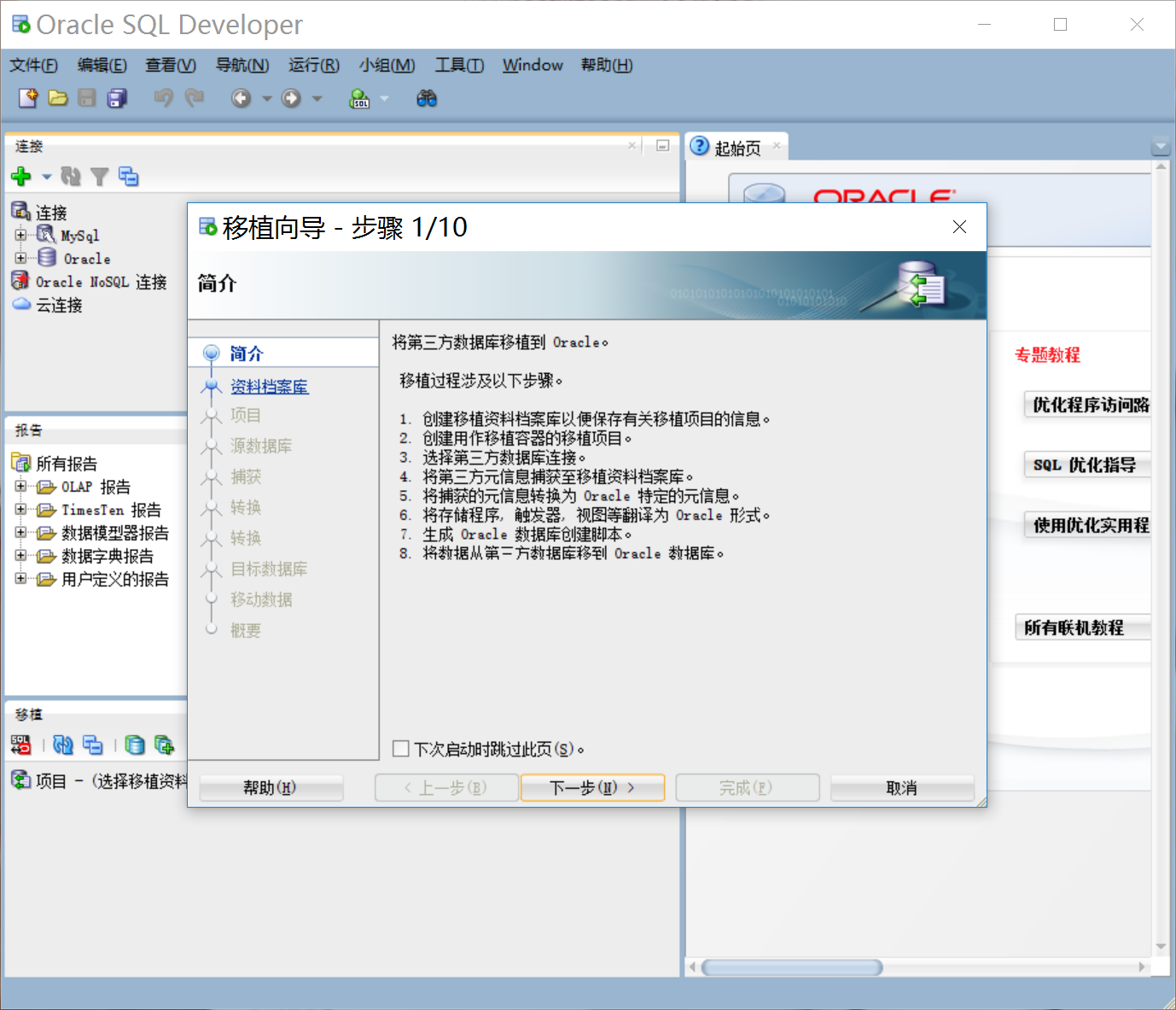The height and width of the screenshot is (1010, 1176).
Task: Open the 工具(T) menu
Action: click(459, 65)
